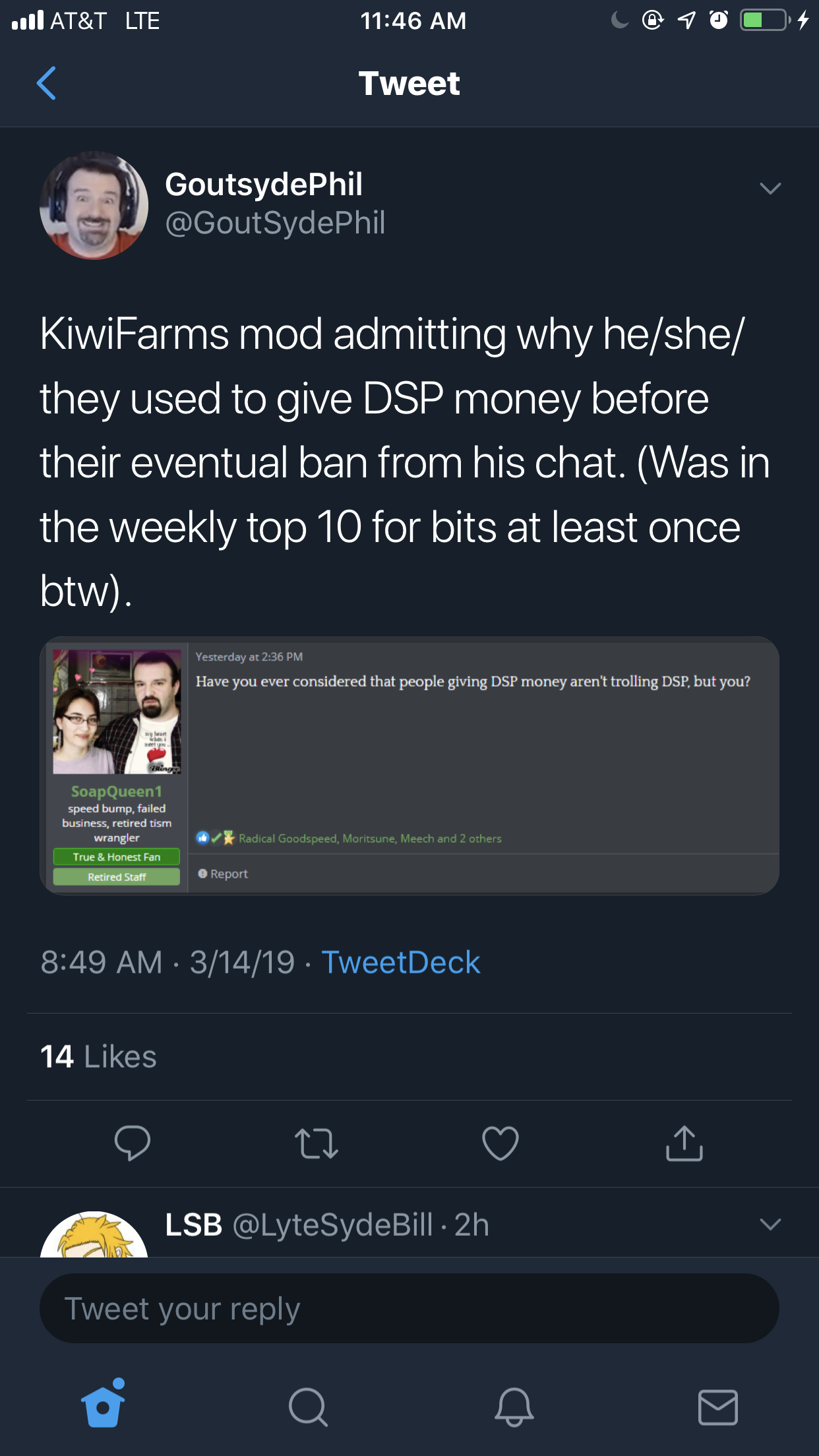Open the Messages envelope icon

[717, 1407]
